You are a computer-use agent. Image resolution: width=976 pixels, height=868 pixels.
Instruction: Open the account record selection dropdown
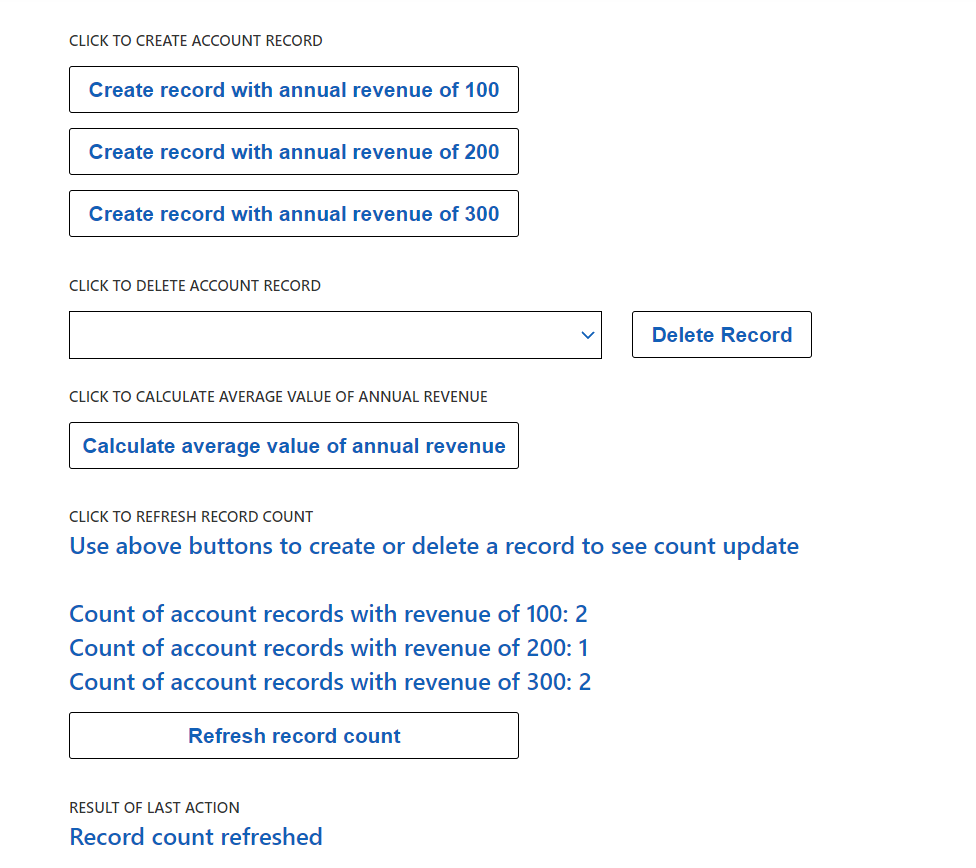coord(335,335)
